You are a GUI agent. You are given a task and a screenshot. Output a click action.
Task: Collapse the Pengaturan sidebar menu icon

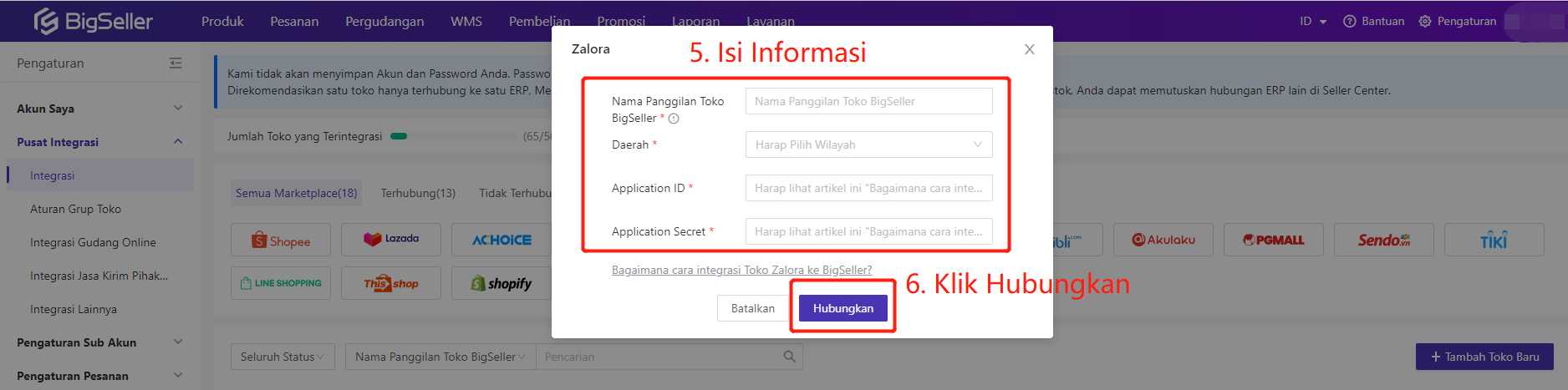[x=176, y=63]
